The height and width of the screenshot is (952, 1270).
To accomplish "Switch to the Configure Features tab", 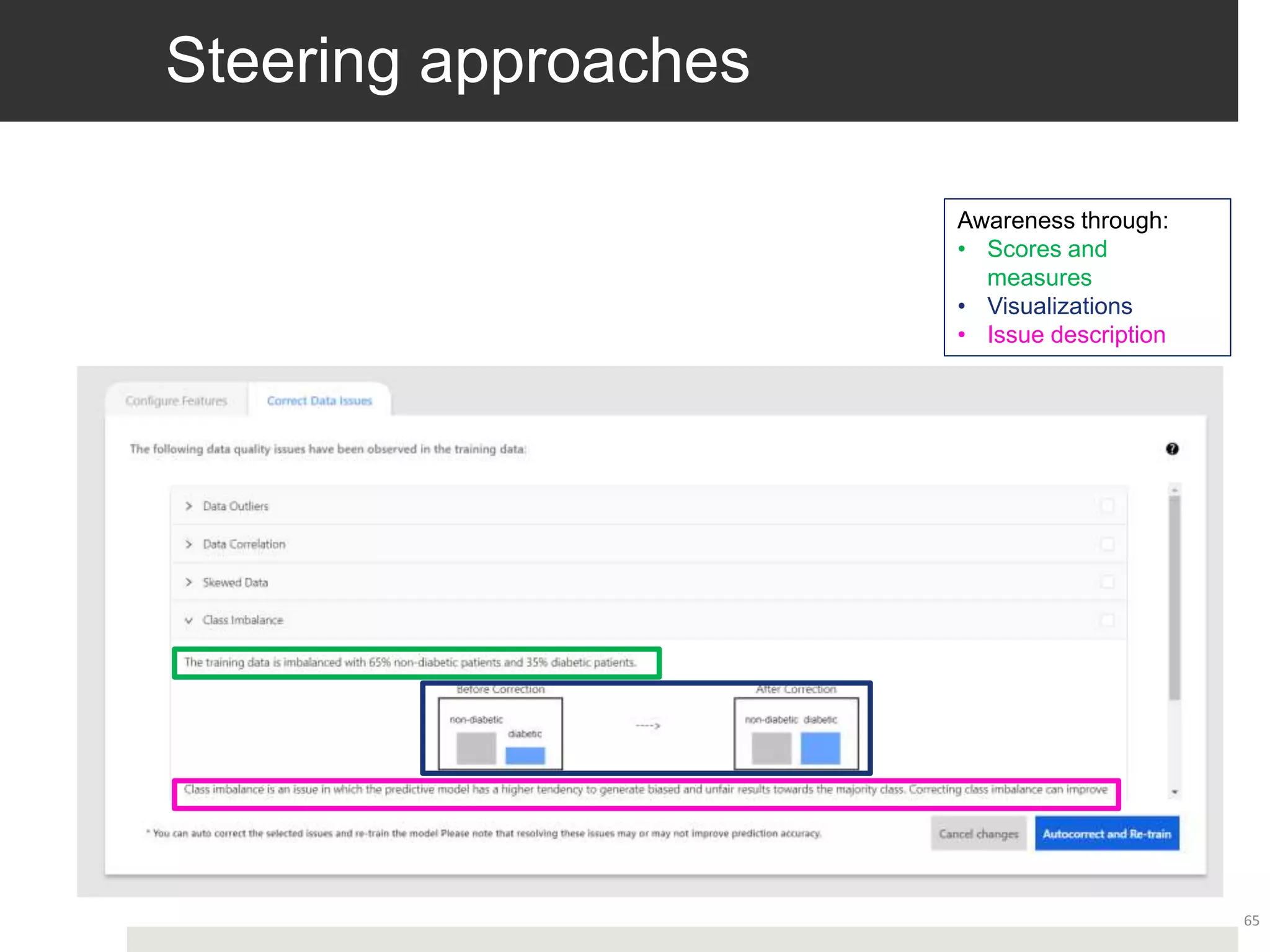I will coord(176,400).
